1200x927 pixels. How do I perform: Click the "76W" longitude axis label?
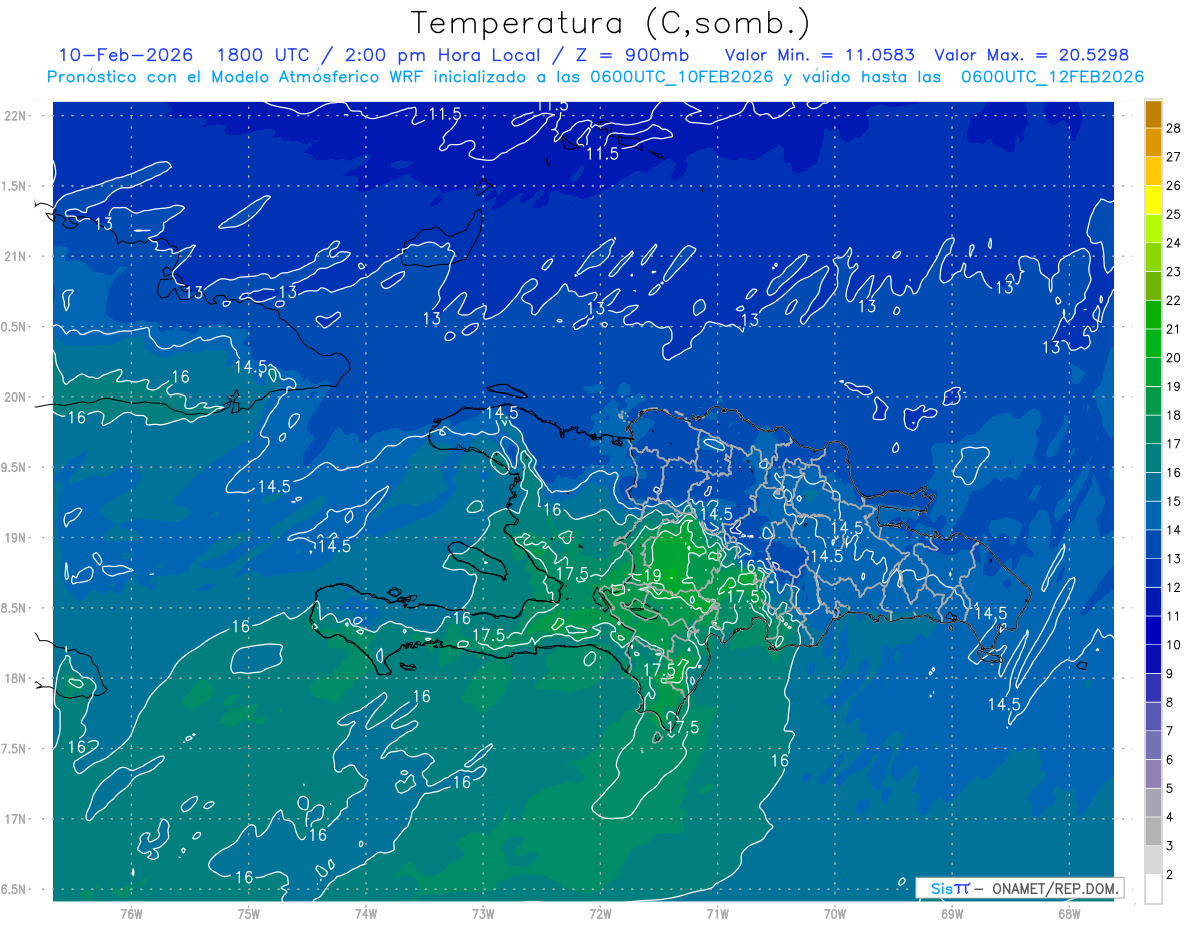[131, 914]
